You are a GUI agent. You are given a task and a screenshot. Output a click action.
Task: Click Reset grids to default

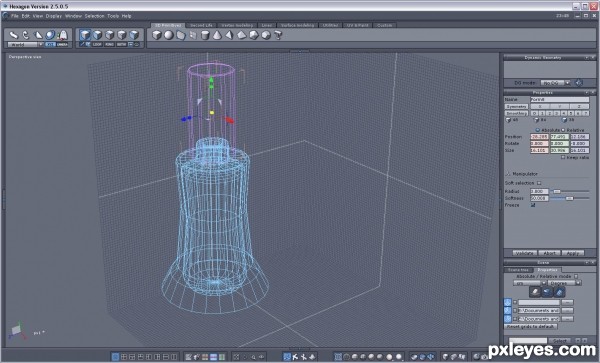click(530, 327)
